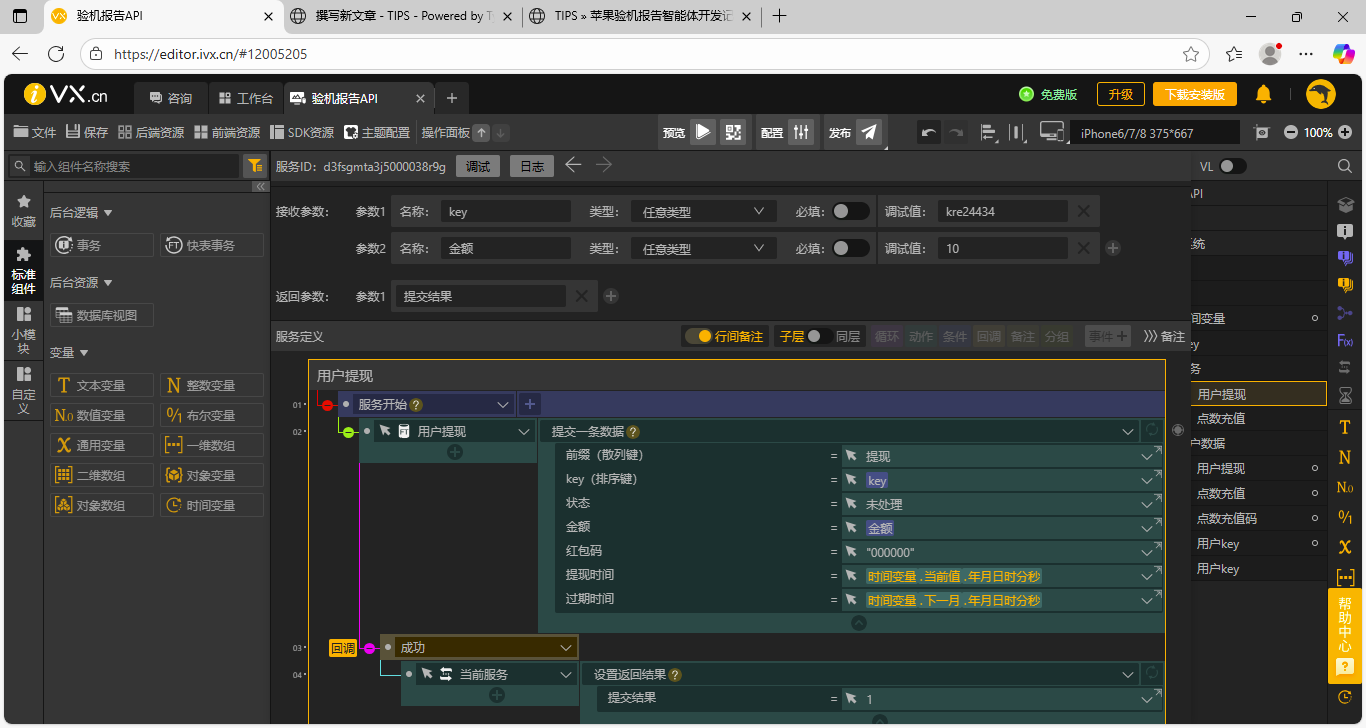The width and height of the screenshot is (1366, 728).
Task: Toggle the required switch for key parameter
Action: pyautogui.click(x=850, y=211)
